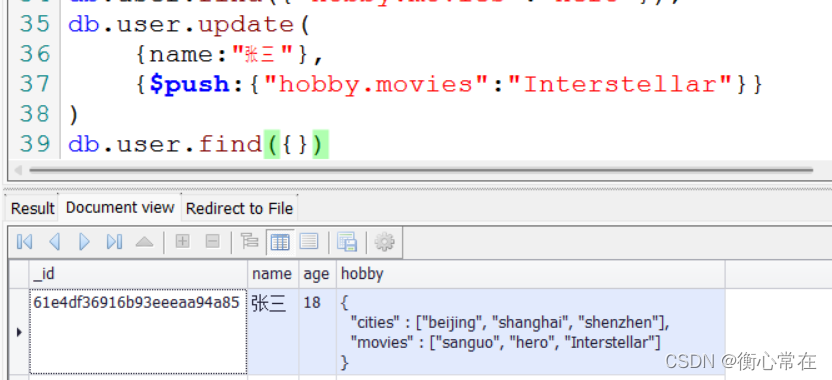Click the hobby column header
Image resolution: width=832 pixels, height=380 pixels.
pyautogui.click(x=531, y=274)
